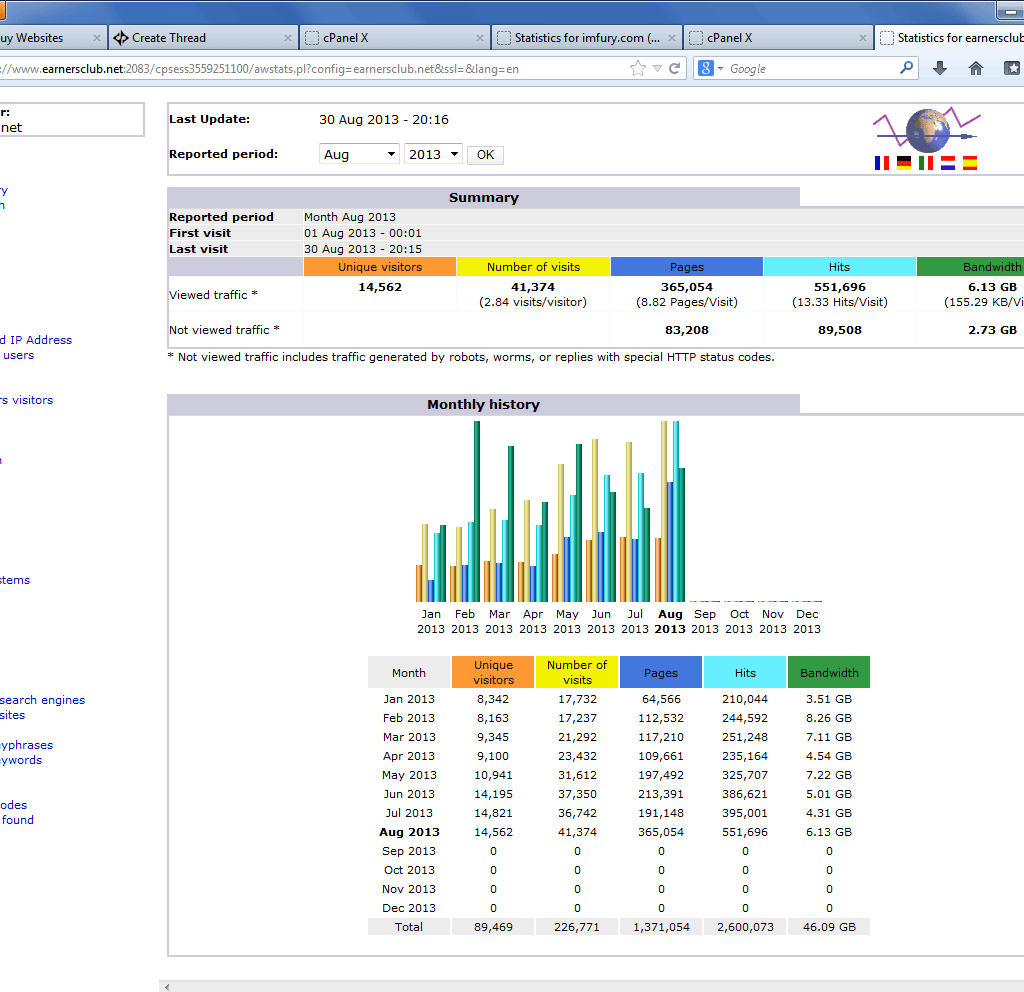Select the total hits value 2,600,073
The height and width of the screenshot is (992, 1024).
(x=745, y=927)
